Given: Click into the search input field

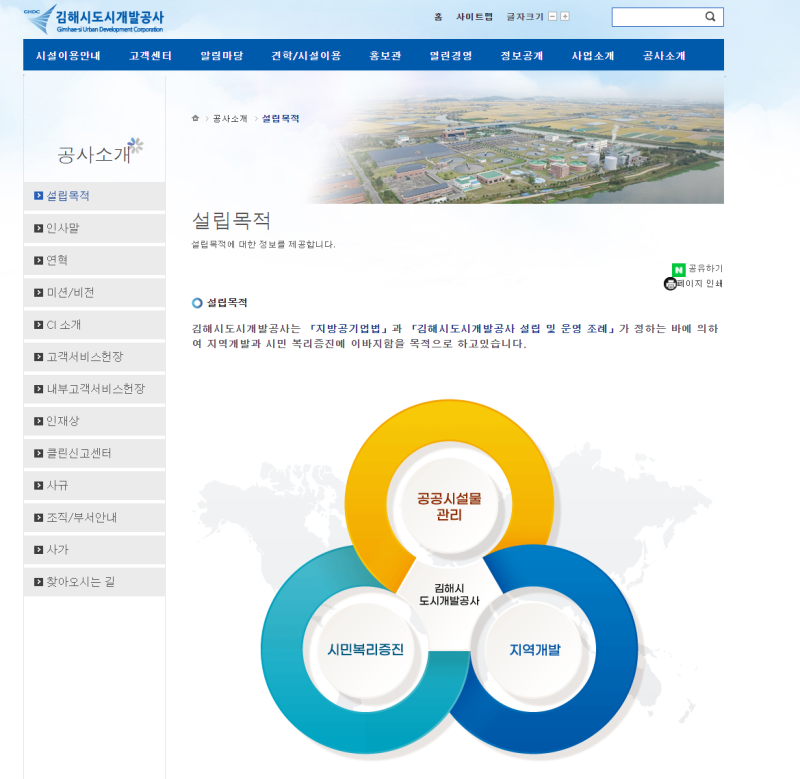Looking at the screenshot, I should (x=655, y=17).
